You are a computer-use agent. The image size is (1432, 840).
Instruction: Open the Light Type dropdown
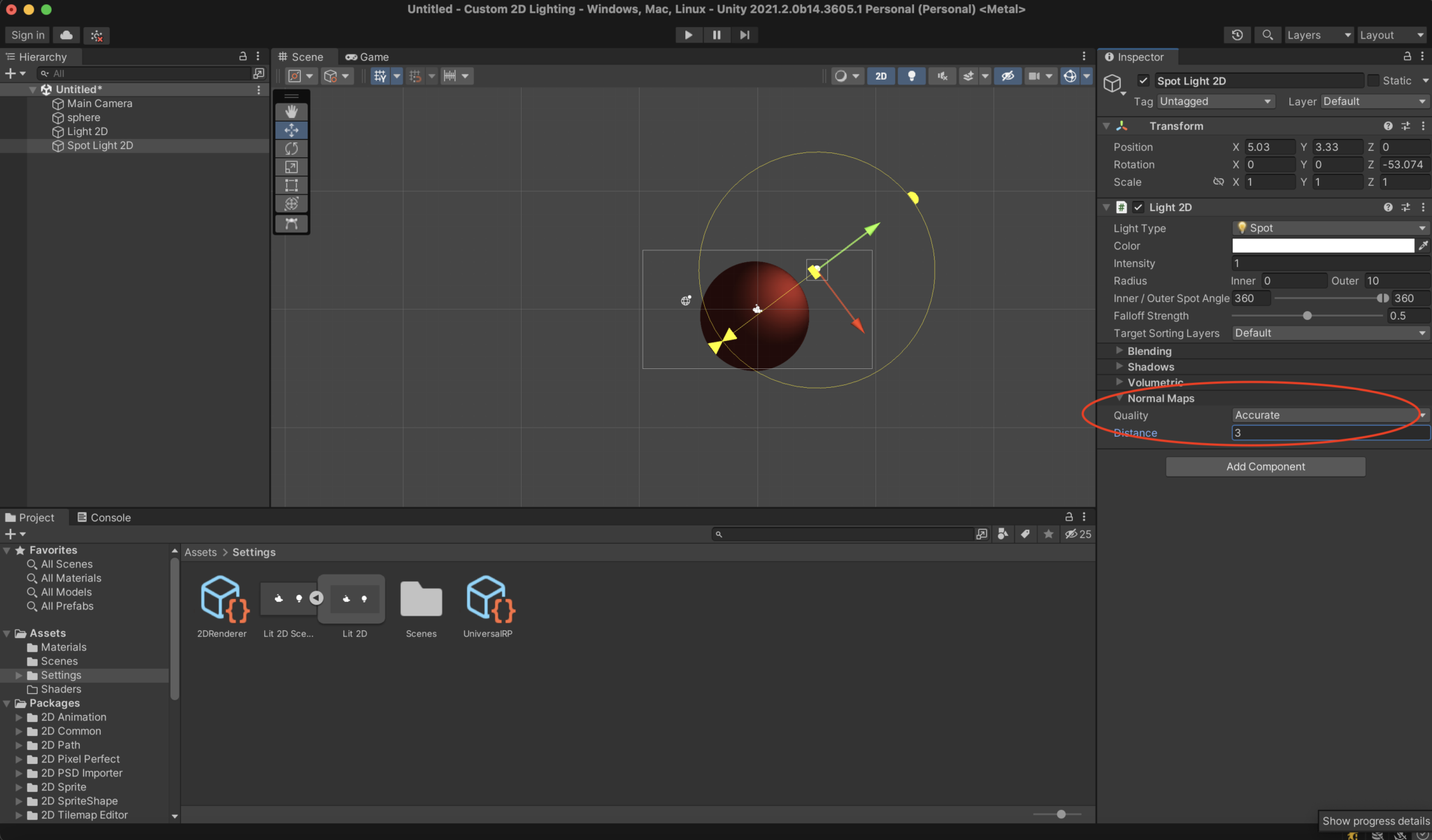click(1328, 228)
